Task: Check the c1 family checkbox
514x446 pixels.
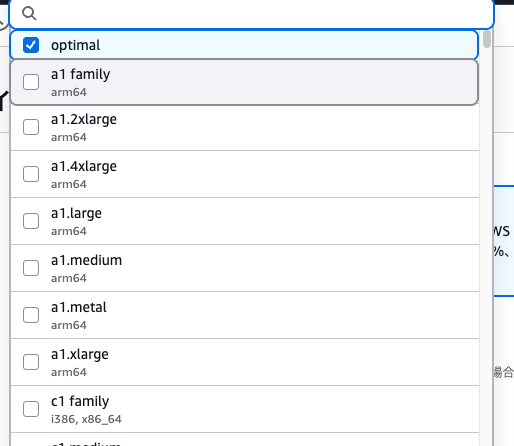Action: [x=31, y=409]
